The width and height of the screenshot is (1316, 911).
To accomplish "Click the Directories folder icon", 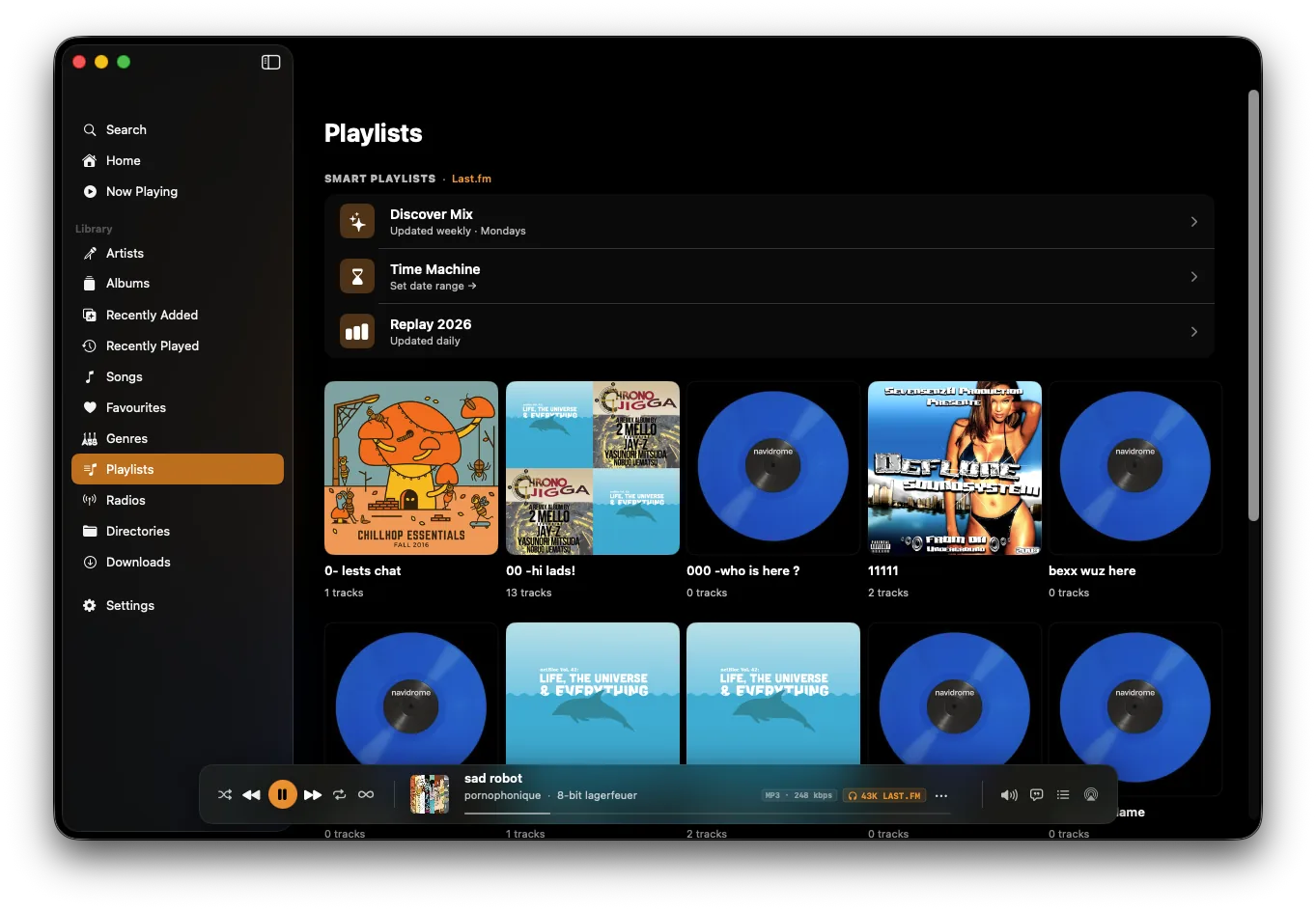I will pos(90,531).
